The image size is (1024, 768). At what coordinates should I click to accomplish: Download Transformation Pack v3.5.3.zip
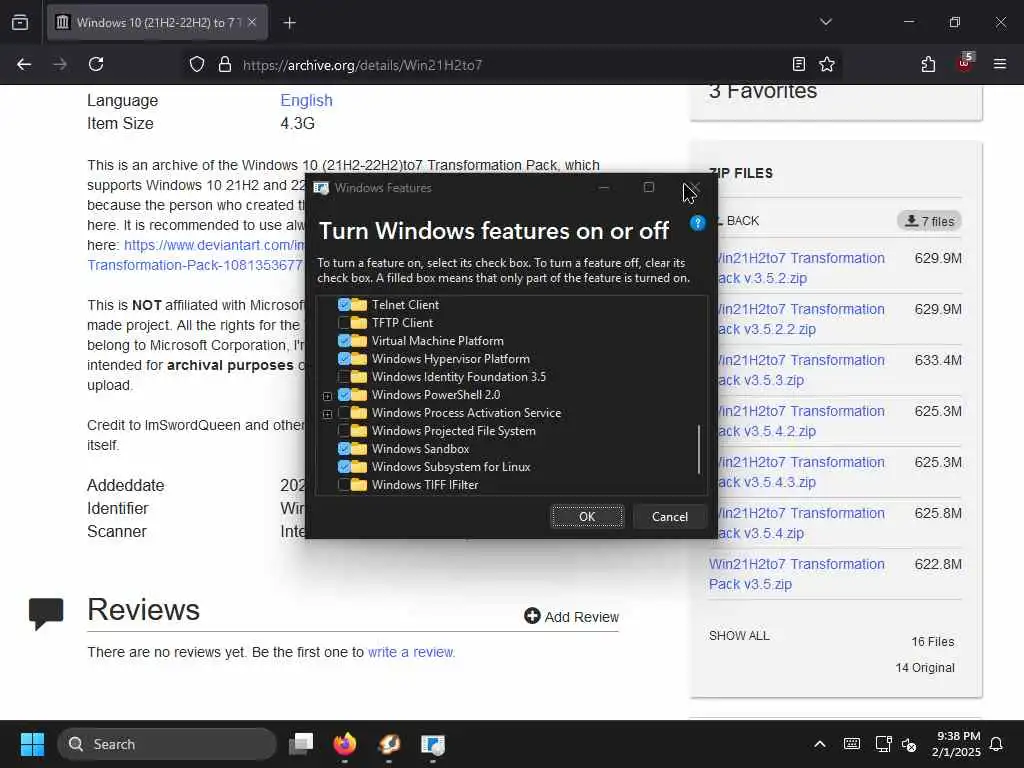click(x=800, y=370)
